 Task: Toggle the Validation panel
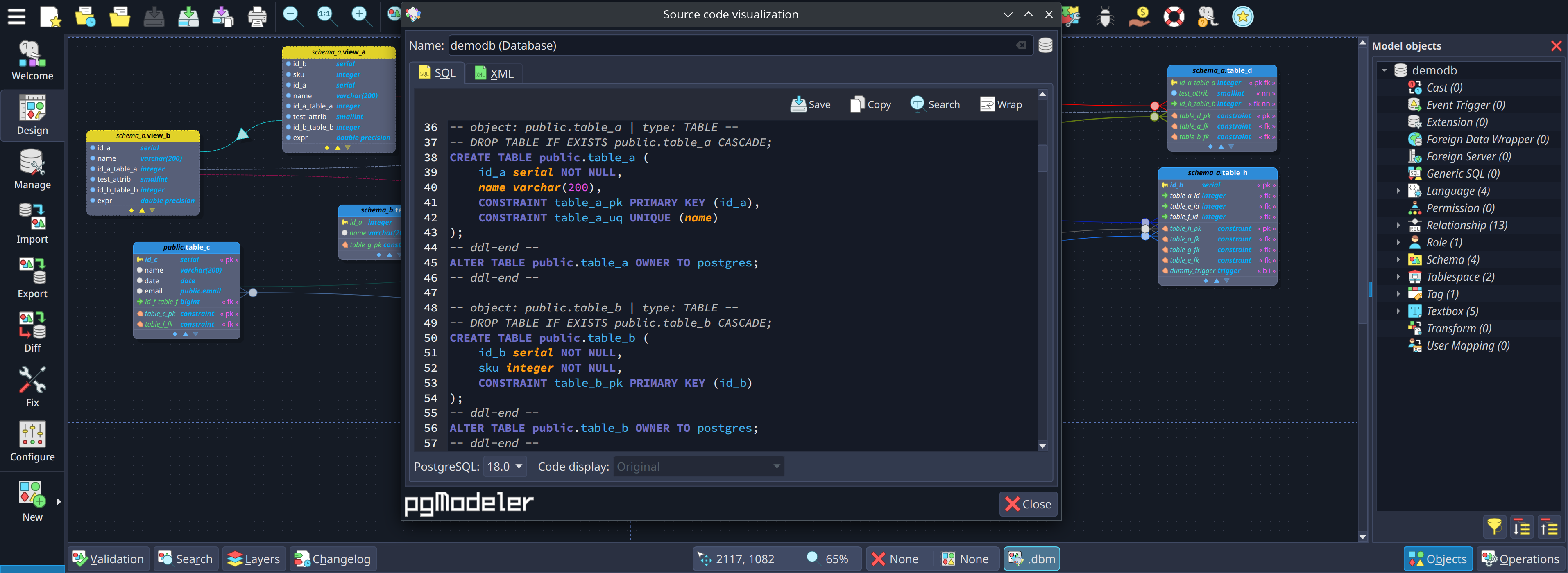point(108,558)
